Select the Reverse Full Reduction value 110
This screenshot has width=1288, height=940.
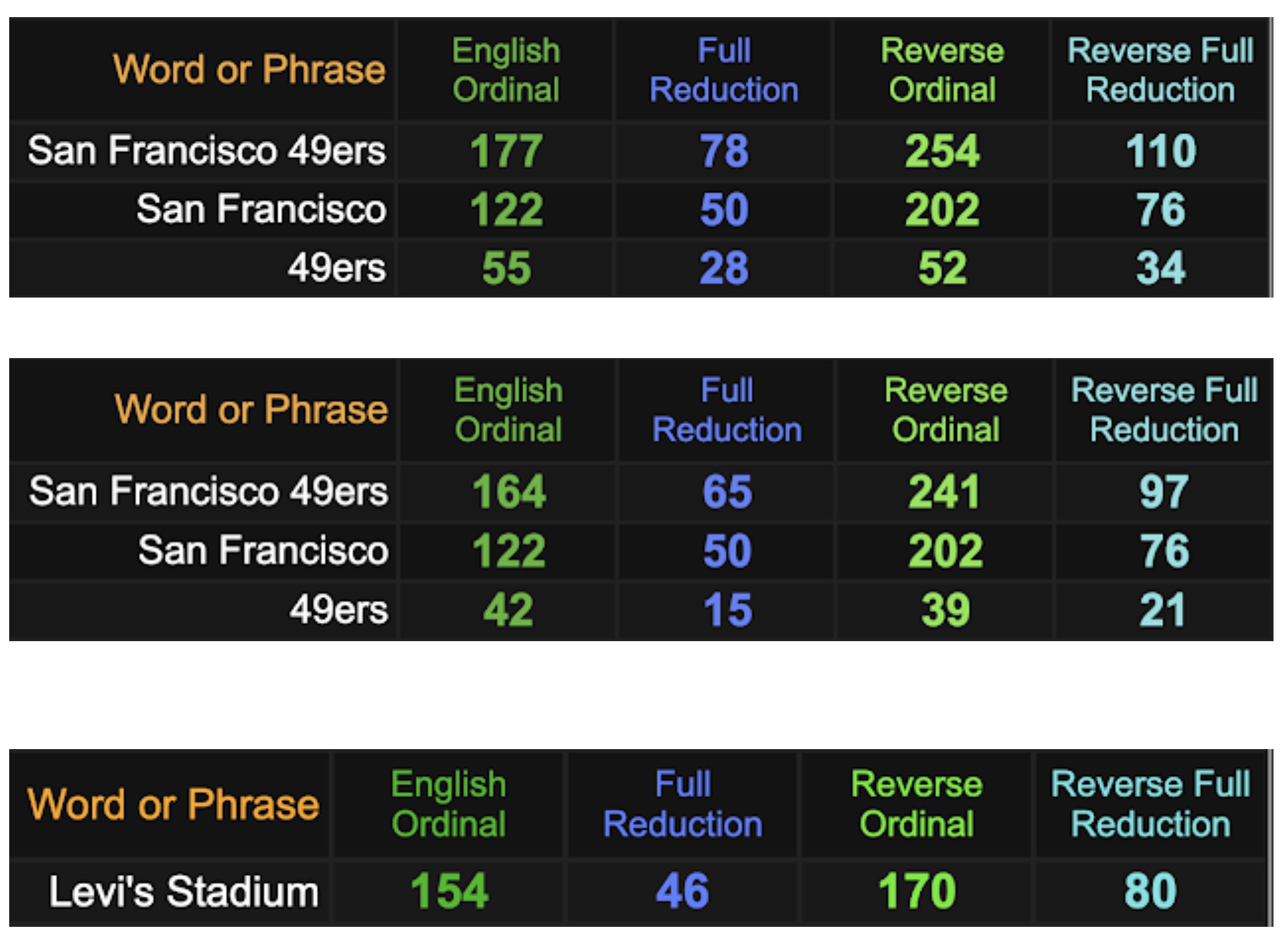1160,151
